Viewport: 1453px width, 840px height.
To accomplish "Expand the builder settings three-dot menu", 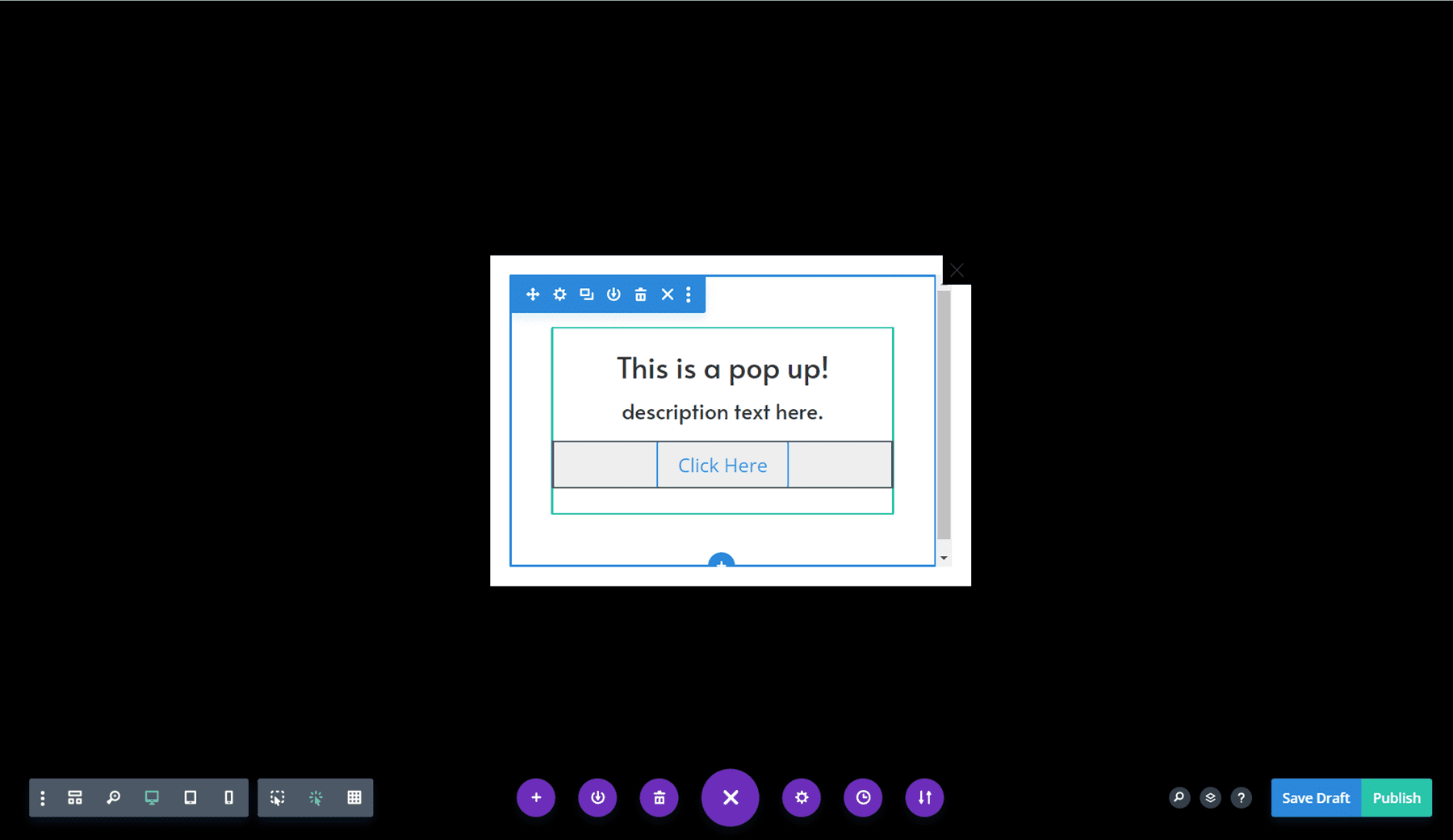I will pyautogui.click(x=42, y=797).
